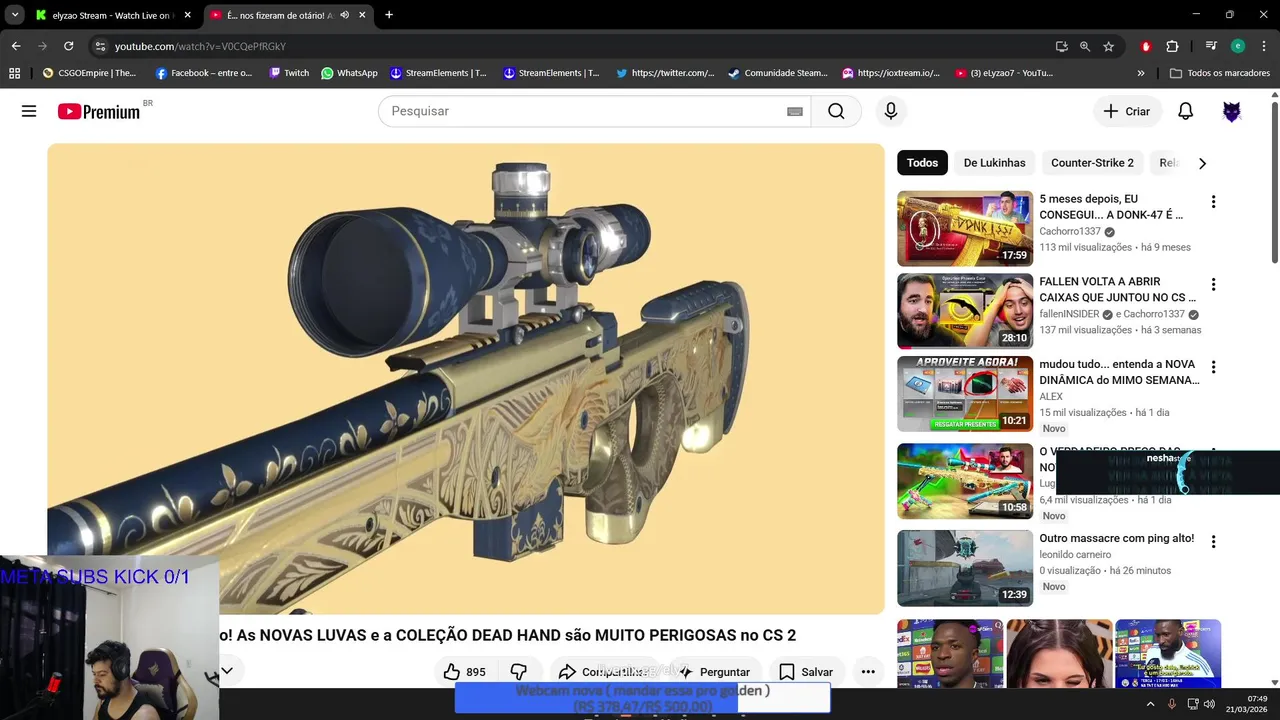Open 'mudou tudo' 10:21 video thumbnail
The width and height of the screenshot is (1280, 720).
965,394
